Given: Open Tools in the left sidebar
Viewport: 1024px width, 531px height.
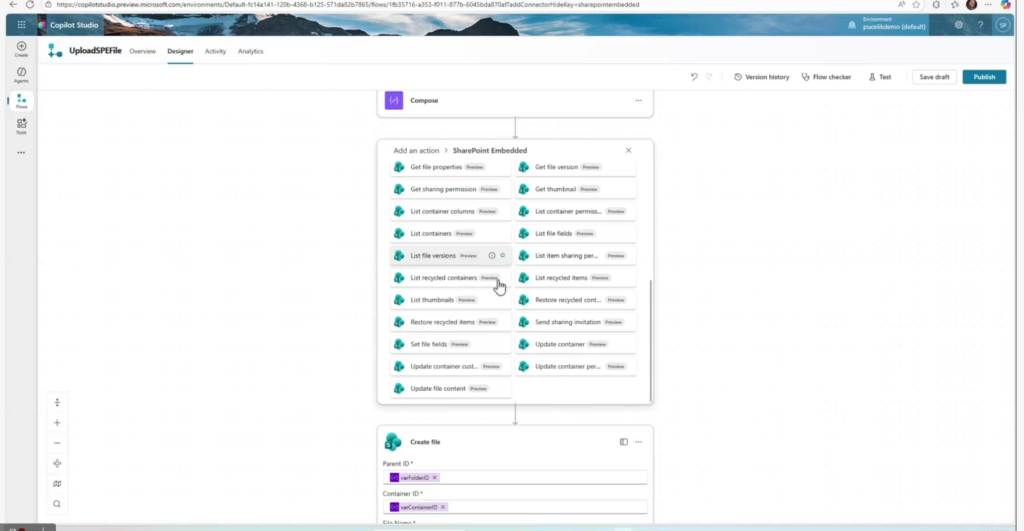Looking at the screenshot, I should tap(21, 126).
